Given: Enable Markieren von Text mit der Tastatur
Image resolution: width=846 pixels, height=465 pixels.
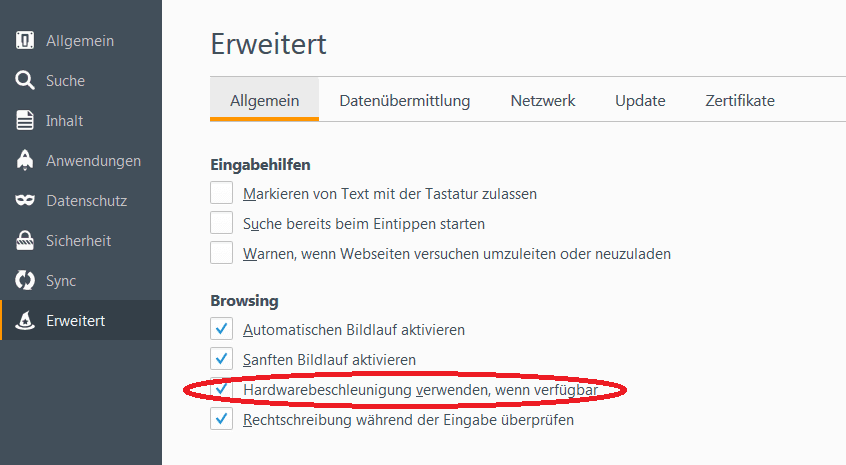Looking at the screenshot, I should 221,193.
